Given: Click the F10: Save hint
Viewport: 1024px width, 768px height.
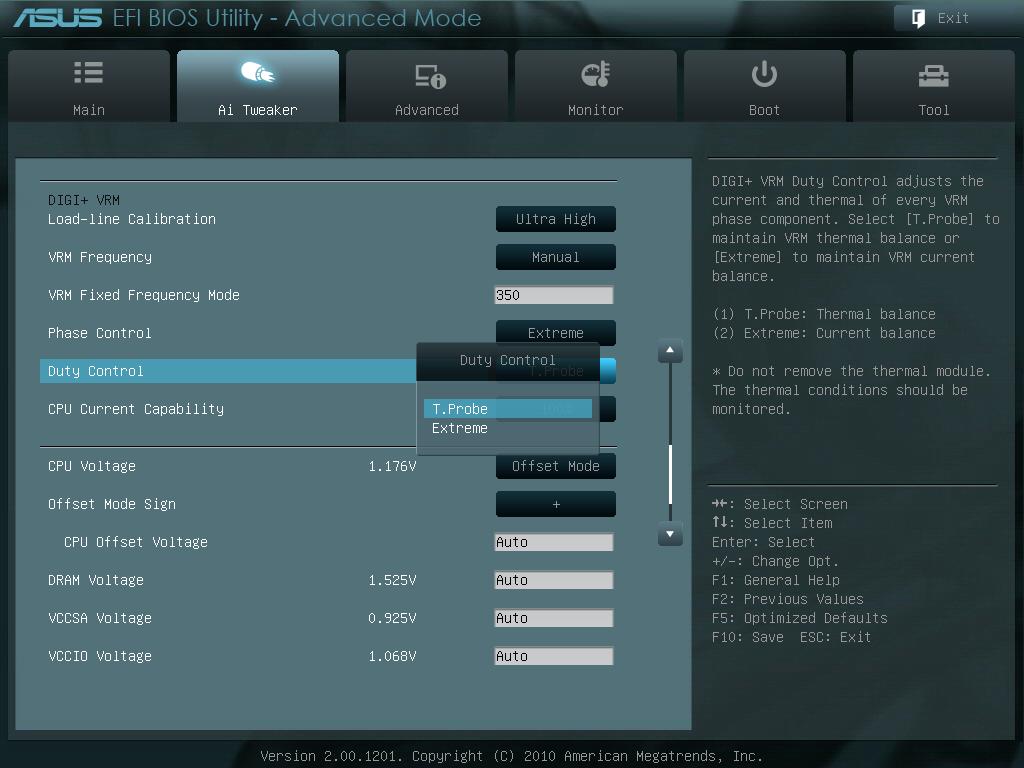Looking at the screenshot, I should (748, 637).
